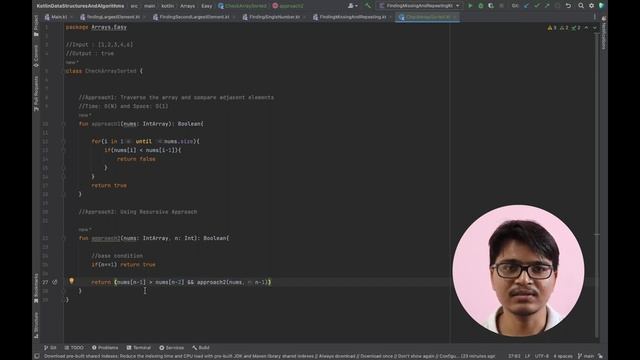
Task: Click the UTF-8 encoding in status bar
Action: (x=542, y=356)
